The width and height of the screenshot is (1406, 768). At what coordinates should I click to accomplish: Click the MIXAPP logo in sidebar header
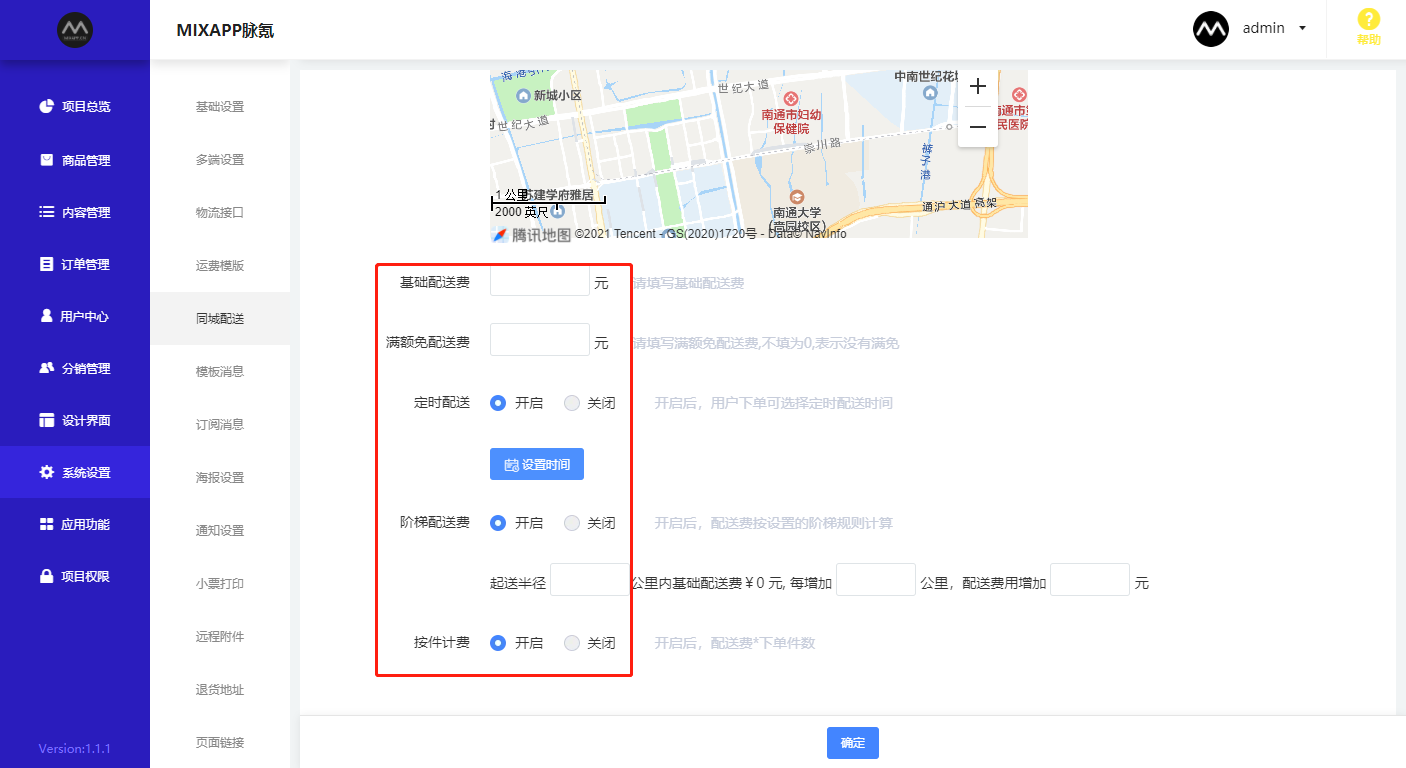pyautogui.click(x=75, y=30)
